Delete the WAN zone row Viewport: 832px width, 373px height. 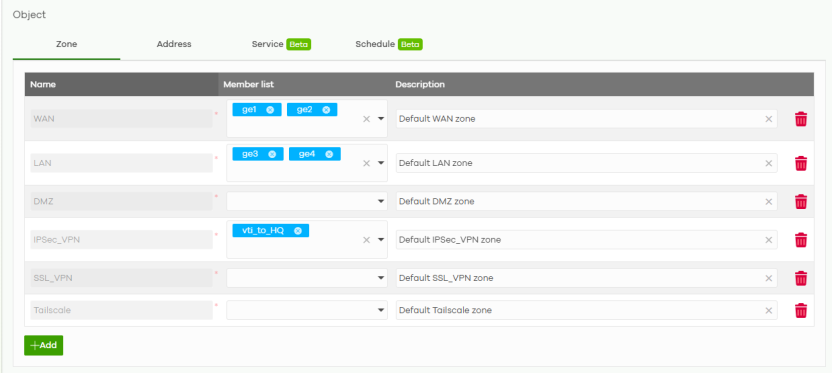click(x=801, y=119)
